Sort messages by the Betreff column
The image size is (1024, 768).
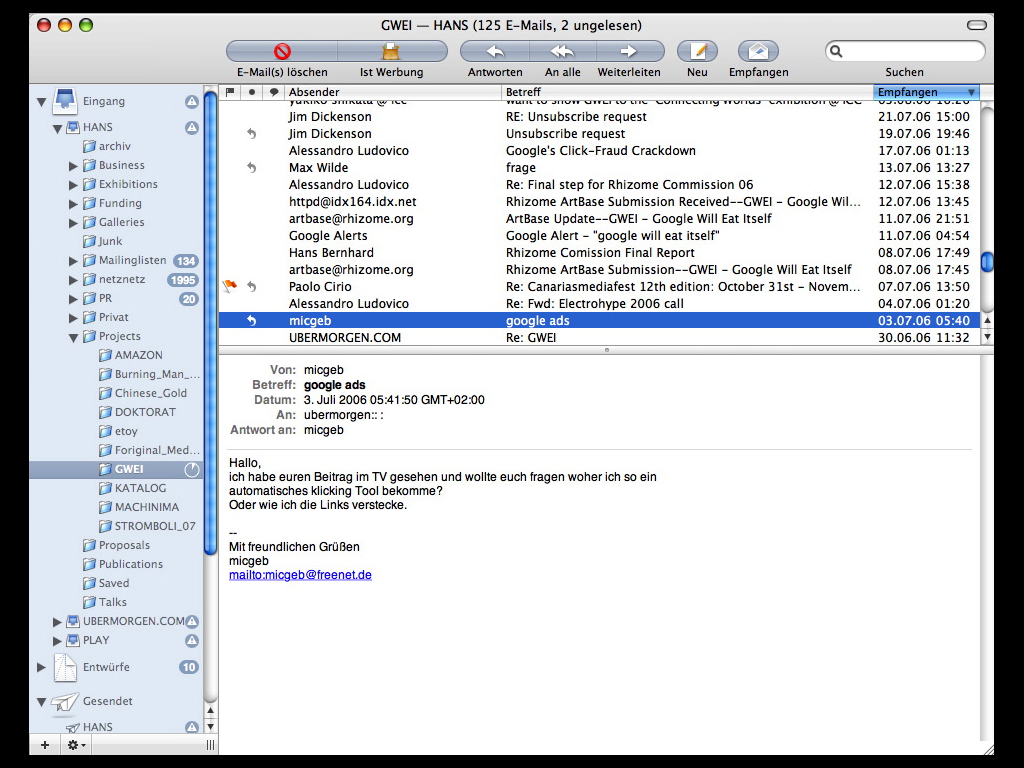click(x=686, y=92)
